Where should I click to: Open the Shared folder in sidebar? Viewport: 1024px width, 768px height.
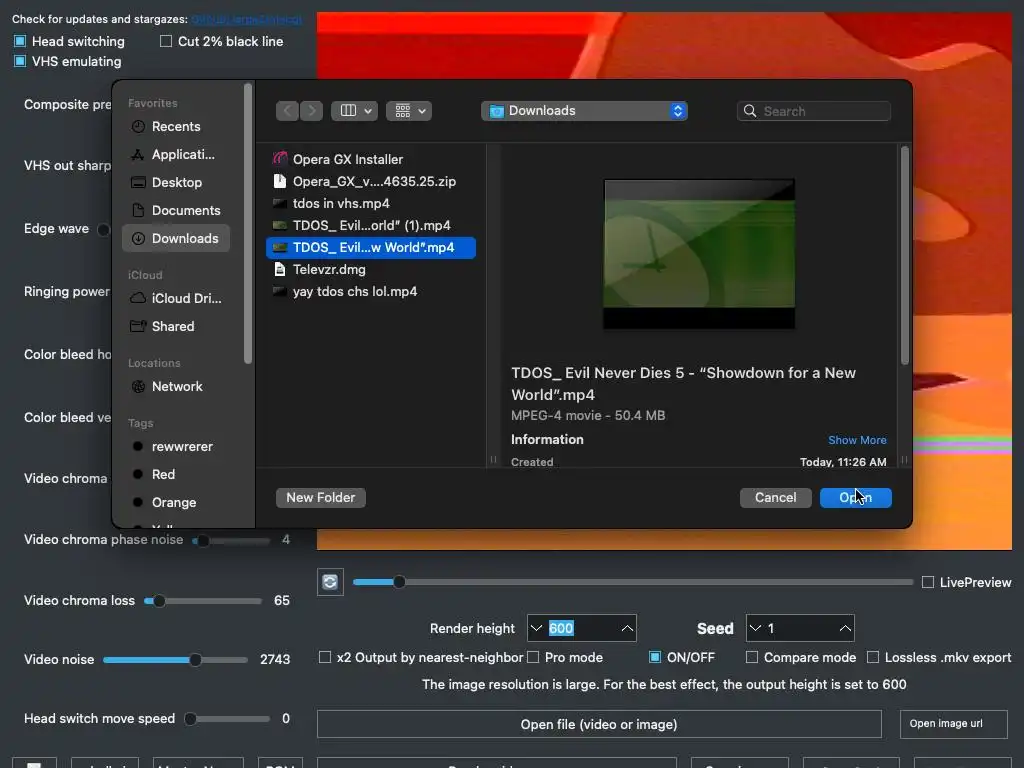(x=176, y=327)
